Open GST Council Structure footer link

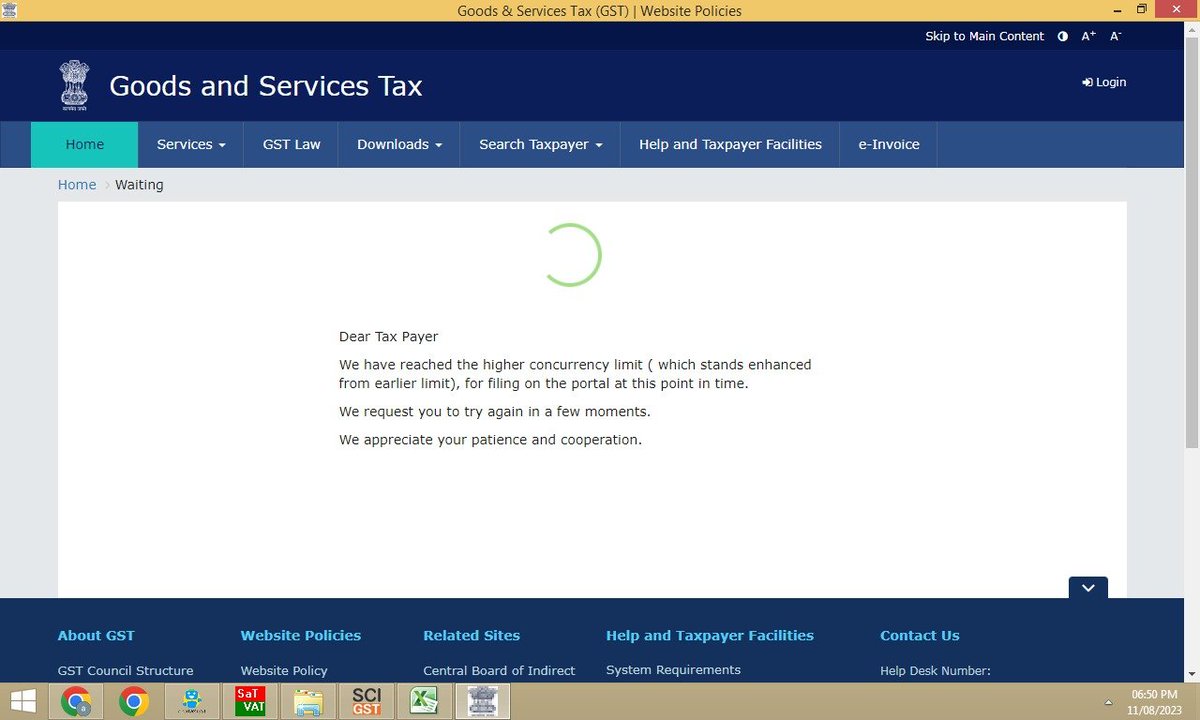(x=125, y=671)
